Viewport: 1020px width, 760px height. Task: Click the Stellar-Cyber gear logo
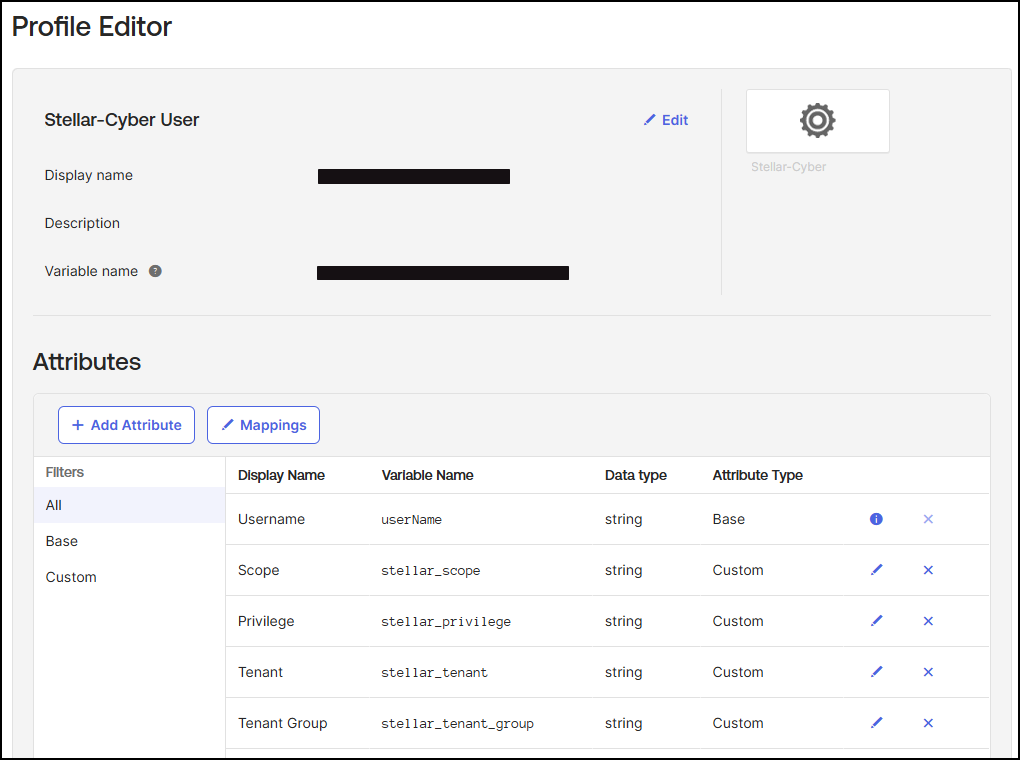(817, 121)
